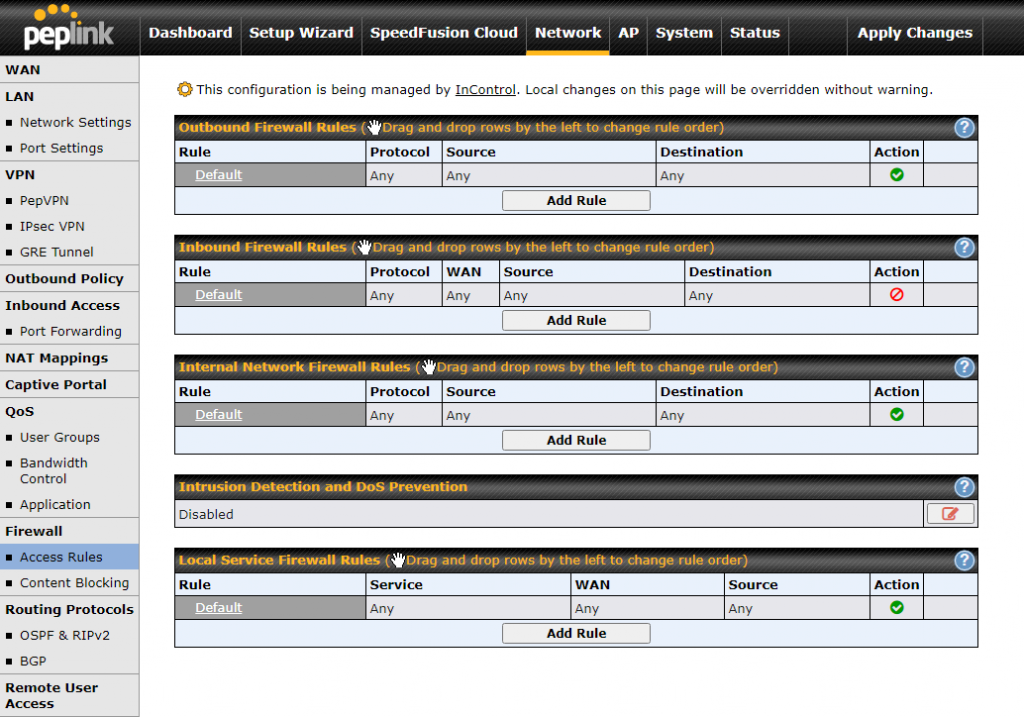1024x717 pixels.
Task: Select OSPF & RIPv2 in sidebar
Action: (64, 636)
